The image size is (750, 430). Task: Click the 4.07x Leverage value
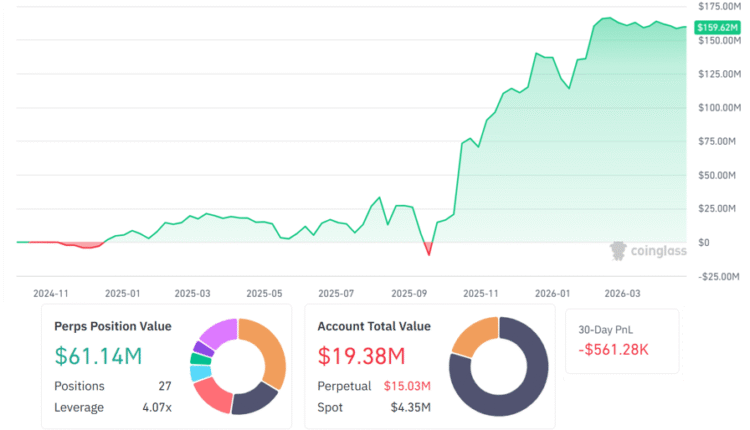click(x=157, y=407)
